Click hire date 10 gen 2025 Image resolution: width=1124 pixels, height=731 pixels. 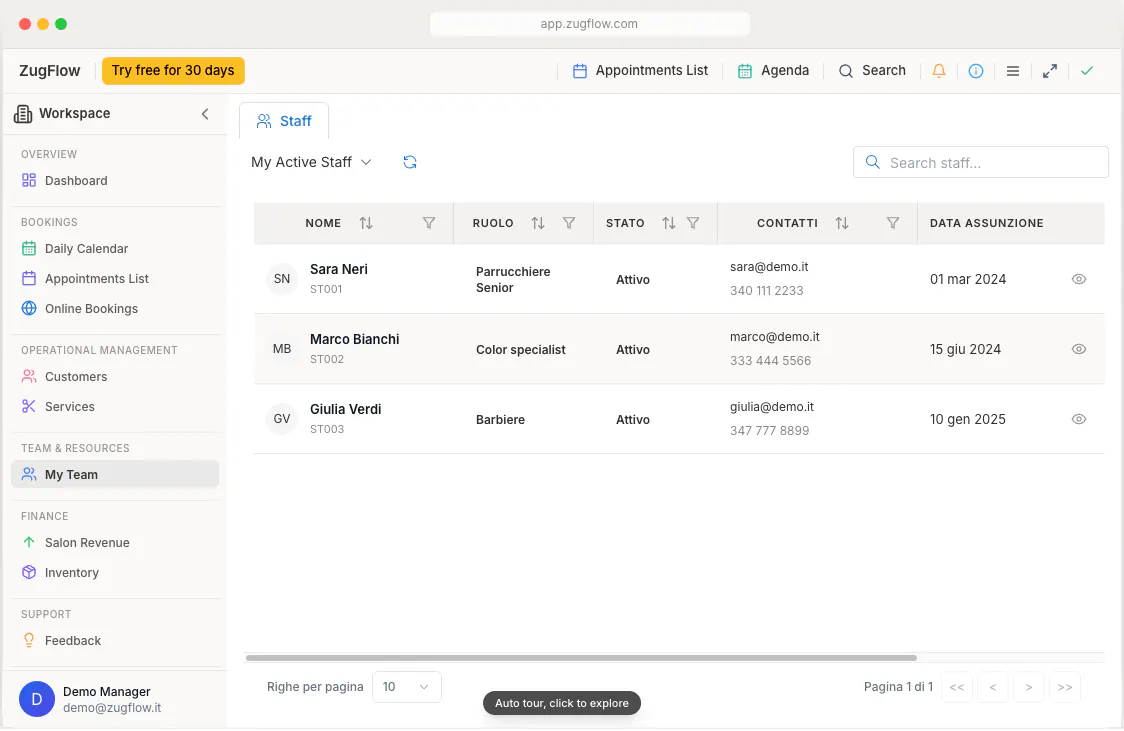click(967, 419)
